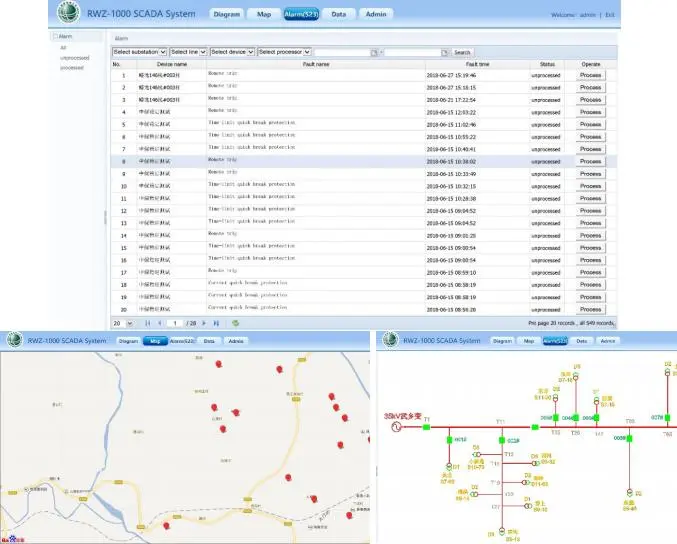677x544 pixels.
Task: Select the Map tab in the map window
Action: tap(155, 341)
